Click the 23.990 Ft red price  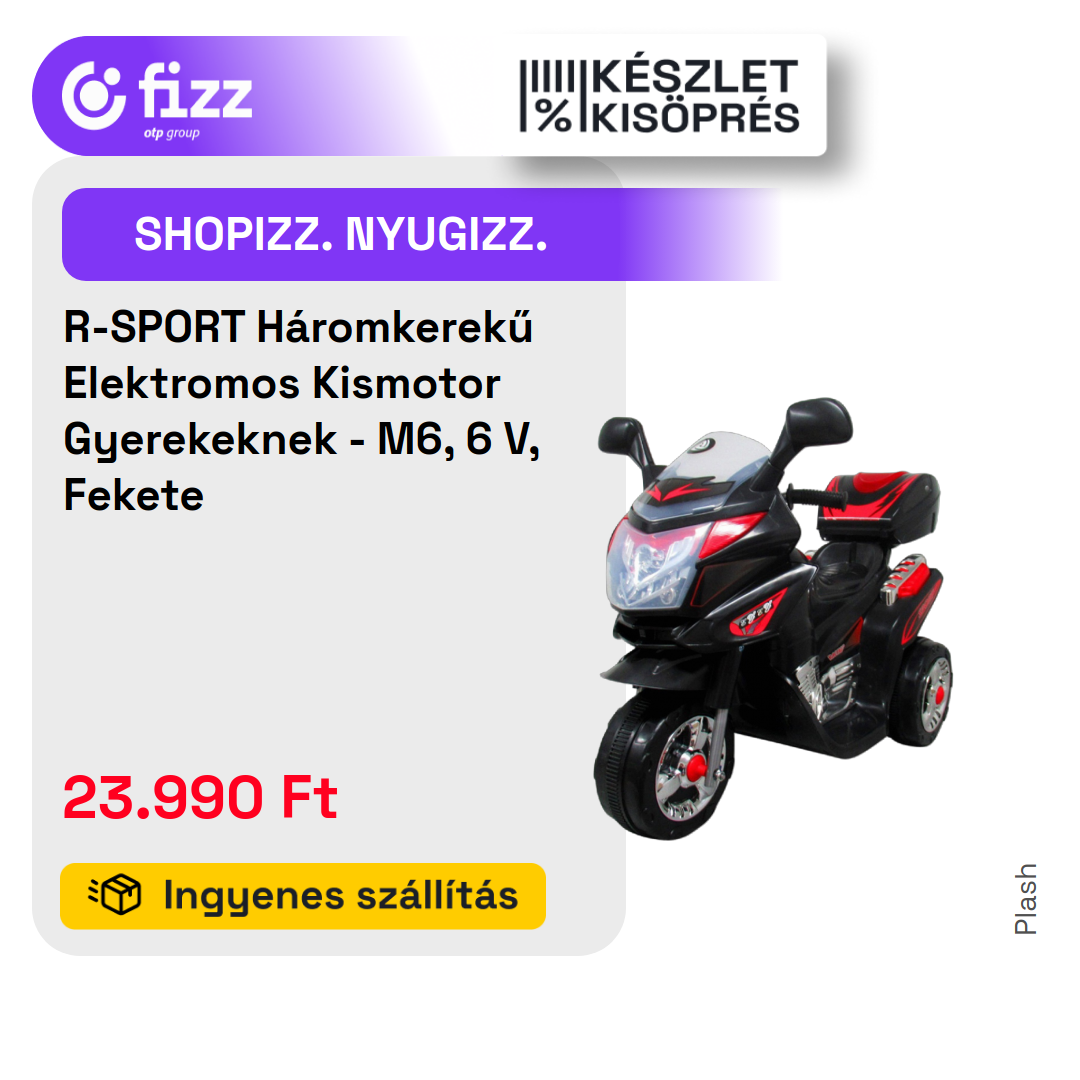(200, 798)
